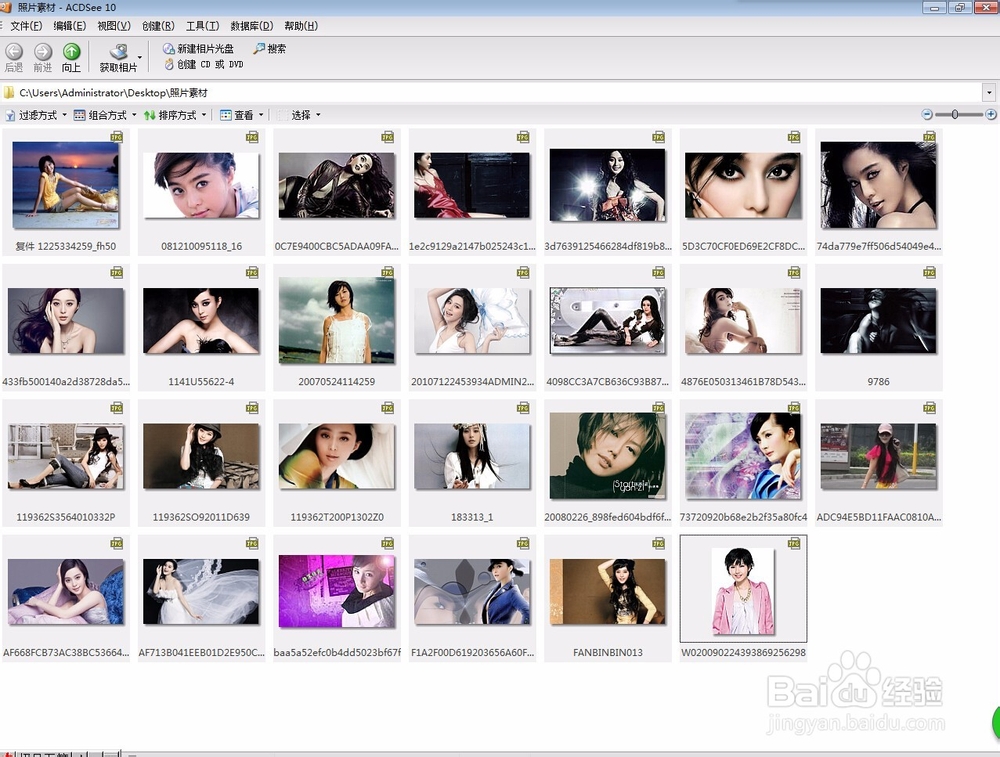
Task: Open the 排序方式 sort dropdown
Action: [175, 115]
